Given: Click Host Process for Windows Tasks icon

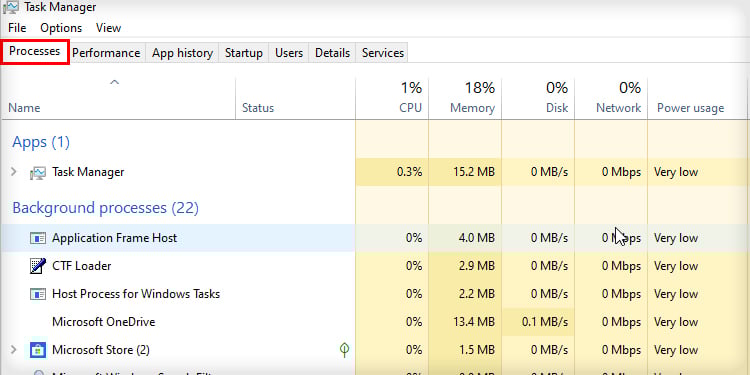Looking at the screenshot, I should (x=38, y=294).
